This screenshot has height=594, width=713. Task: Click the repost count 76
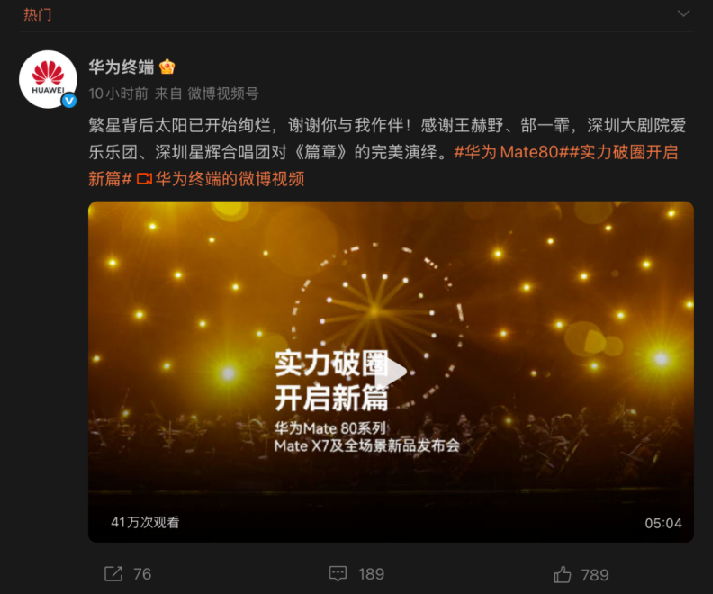pos(142,574)
